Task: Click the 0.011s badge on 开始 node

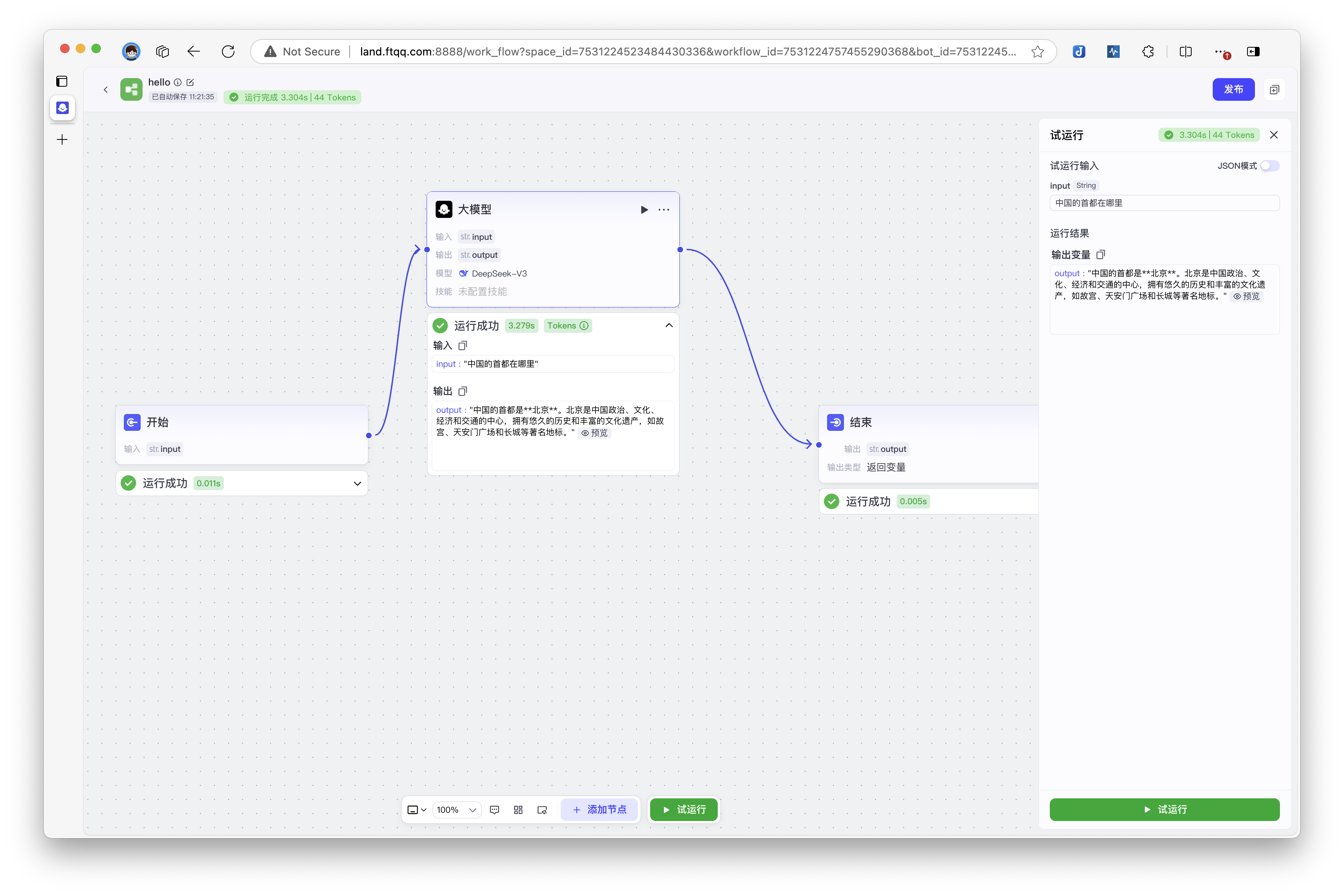Action: (209, 484)
